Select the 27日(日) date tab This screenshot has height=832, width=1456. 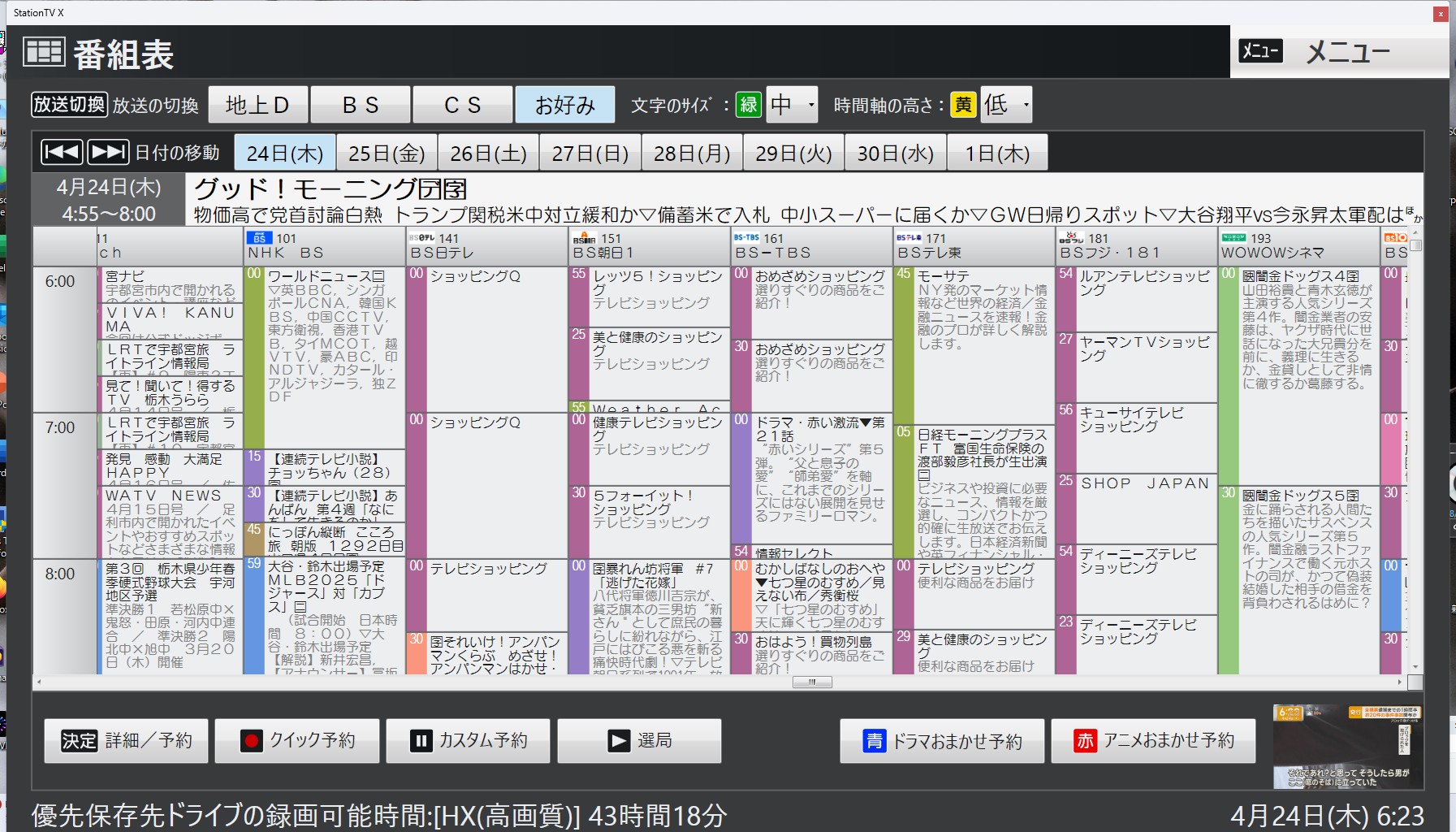590,153
